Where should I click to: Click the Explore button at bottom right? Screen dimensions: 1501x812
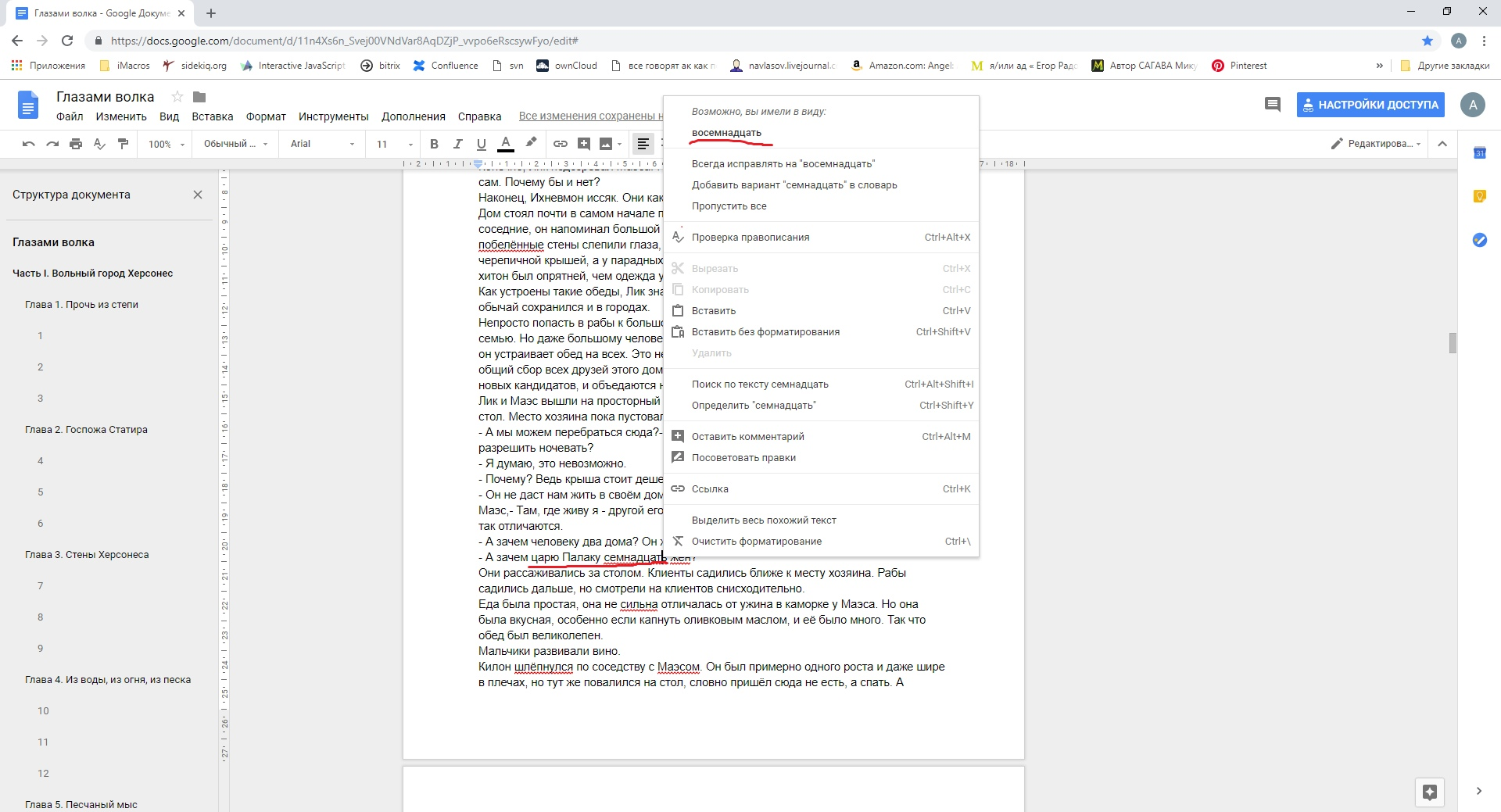tap(1430, 792)
